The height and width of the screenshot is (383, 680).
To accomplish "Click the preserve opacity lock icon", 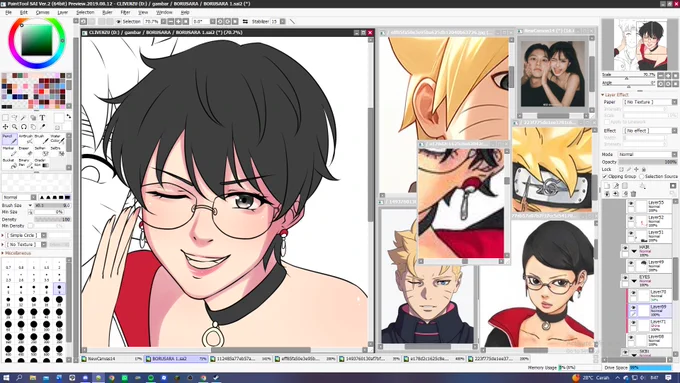I will [x=621, y=169].
